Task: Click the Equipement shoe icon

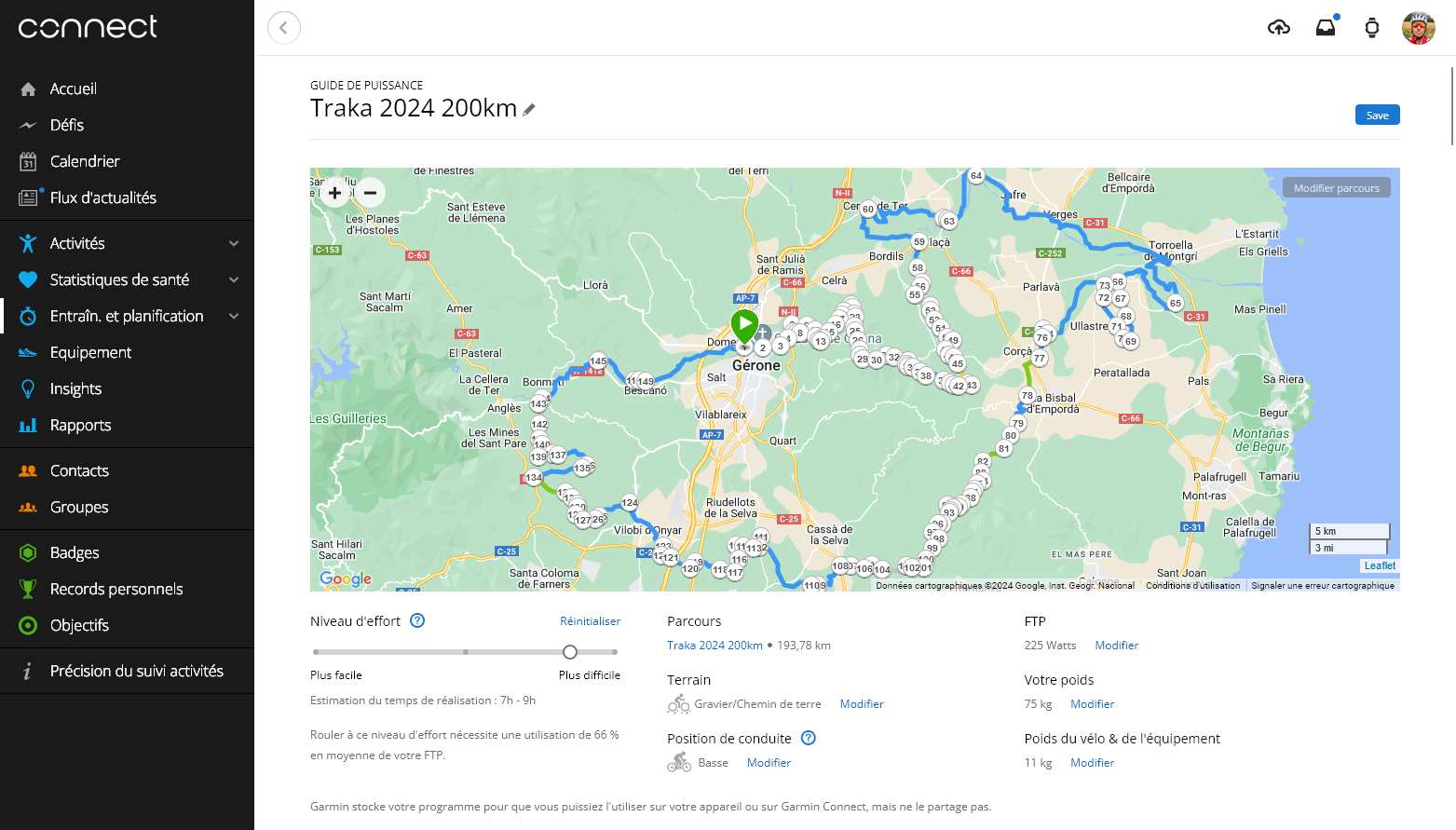Action: [x=28, y=352]
